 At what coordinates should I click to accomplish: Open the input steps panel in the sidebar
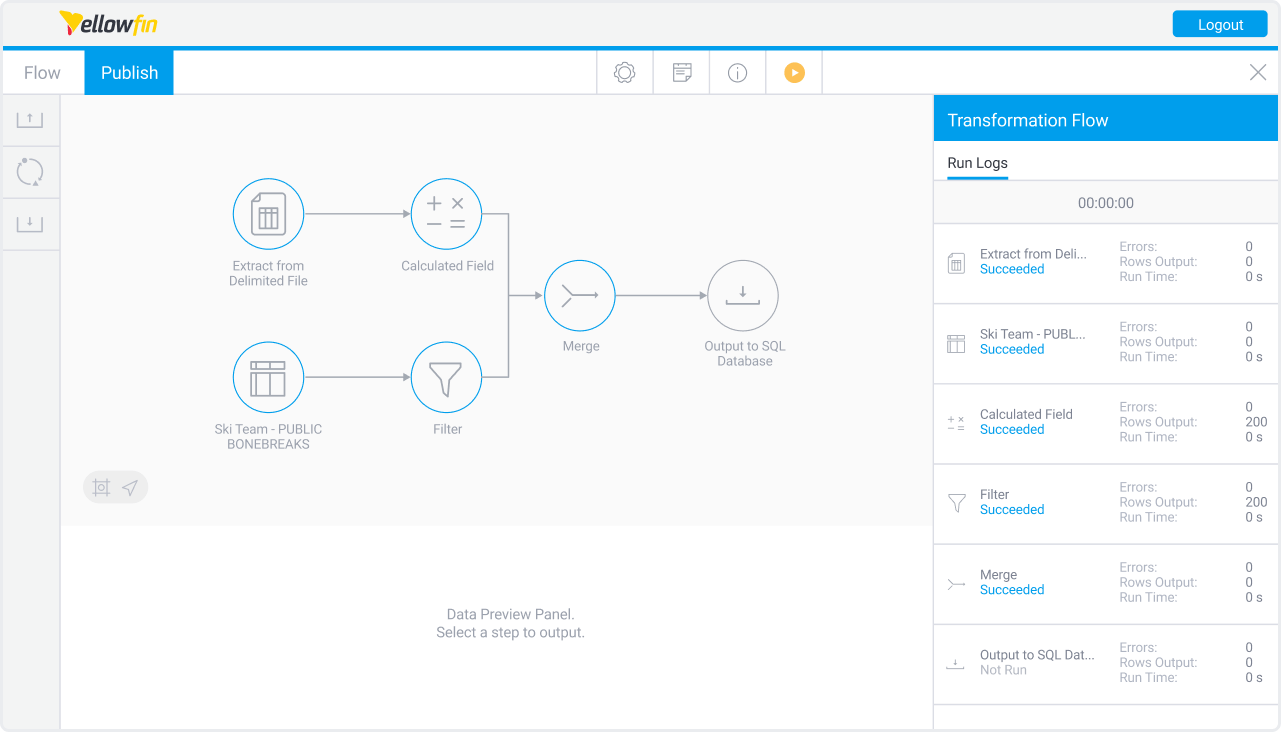[30, 119]
